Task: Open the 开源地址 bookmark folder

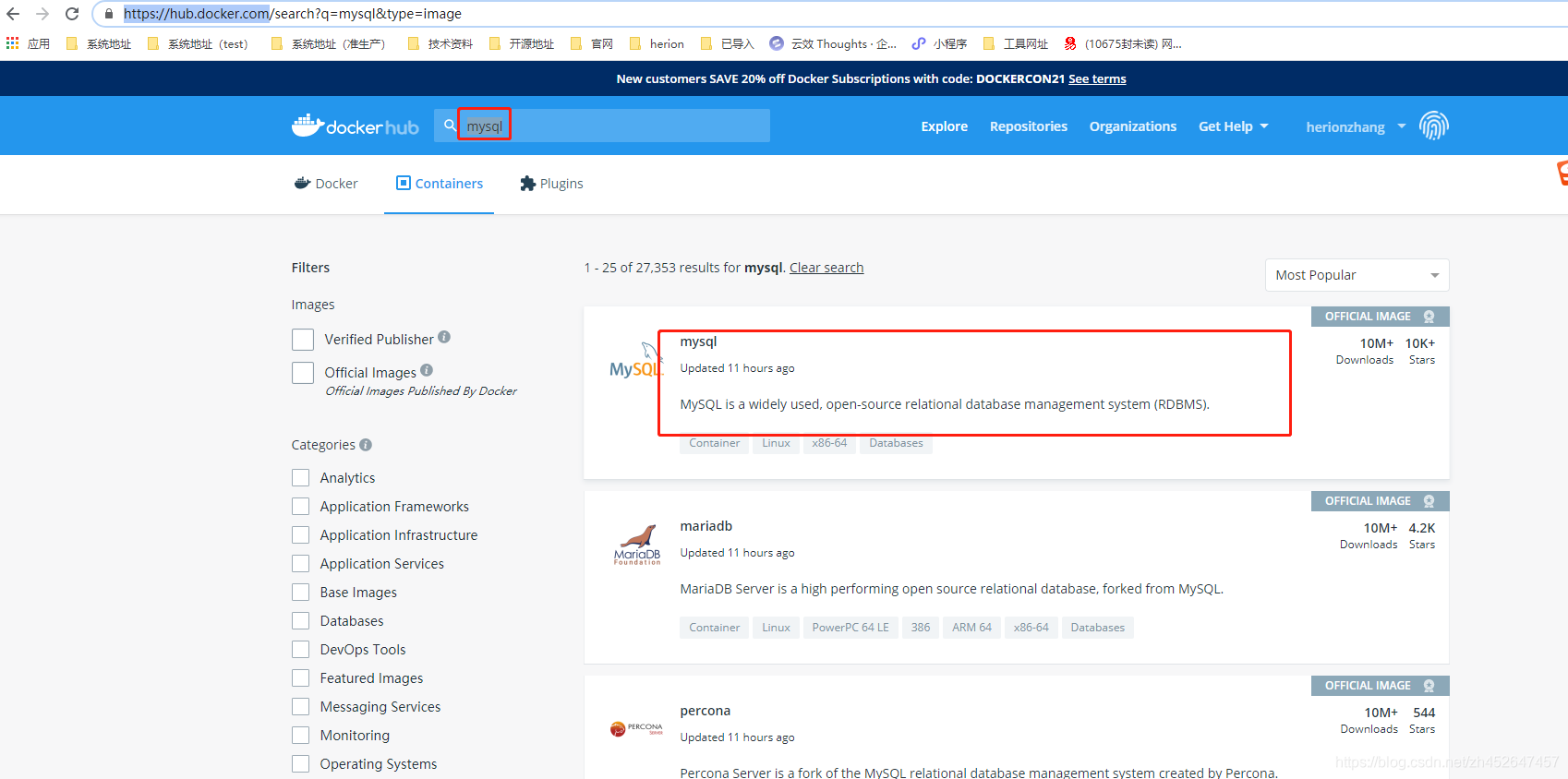Action: coord(522,43)
